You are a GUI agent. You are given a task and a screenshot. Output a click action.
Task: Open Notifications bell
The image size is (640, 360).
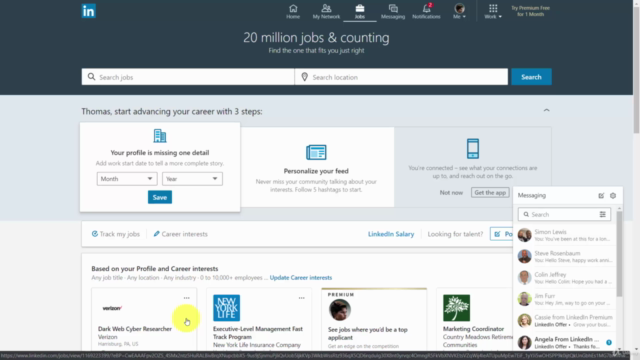pyautogui.click(x=426, y=11)
